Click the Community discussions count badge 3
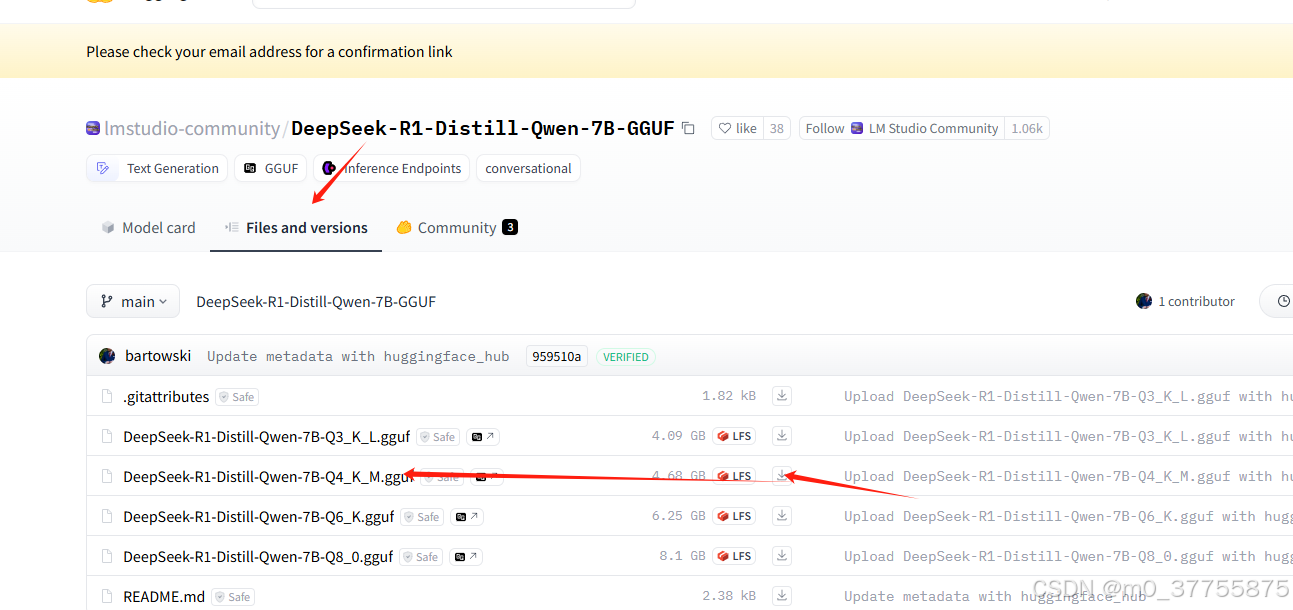The width and height of the screenshot is (1293, 610). (510, 228)
